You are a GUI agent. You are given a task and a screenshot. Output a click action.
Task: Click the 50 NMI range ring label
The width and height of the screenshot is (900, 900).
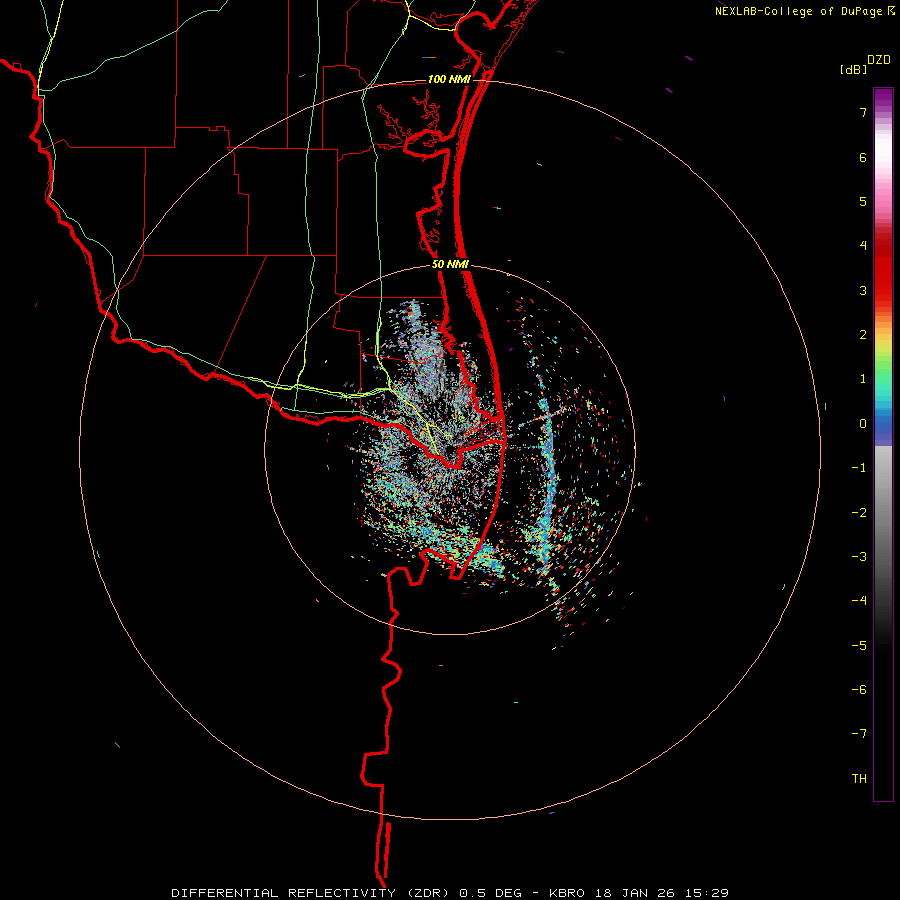[x=451, y=264]
